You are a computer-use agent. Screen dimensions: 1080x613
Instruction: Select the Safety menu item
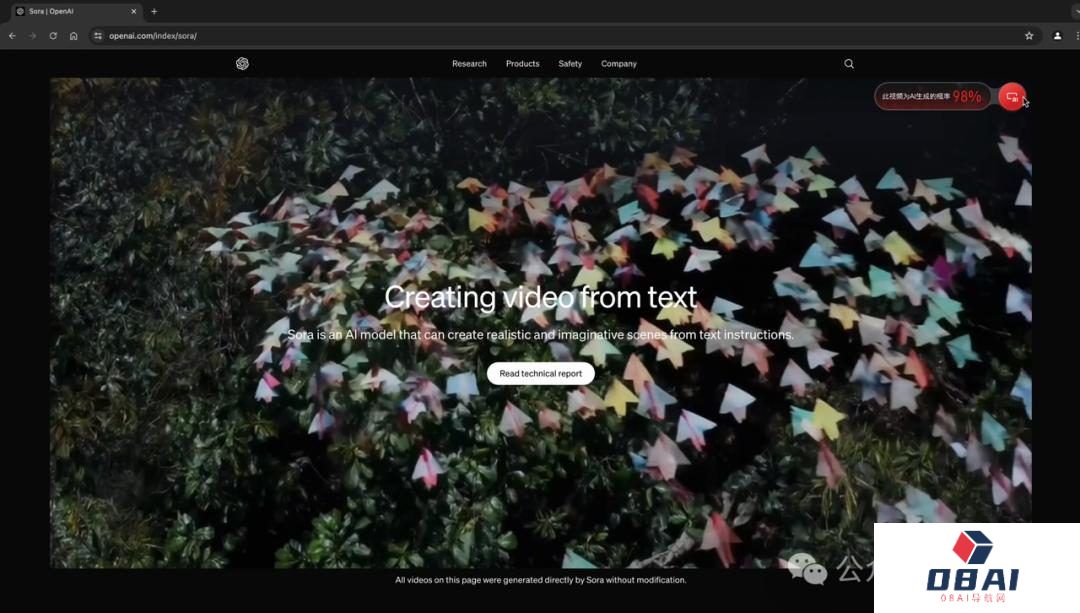tap(570, 64)
